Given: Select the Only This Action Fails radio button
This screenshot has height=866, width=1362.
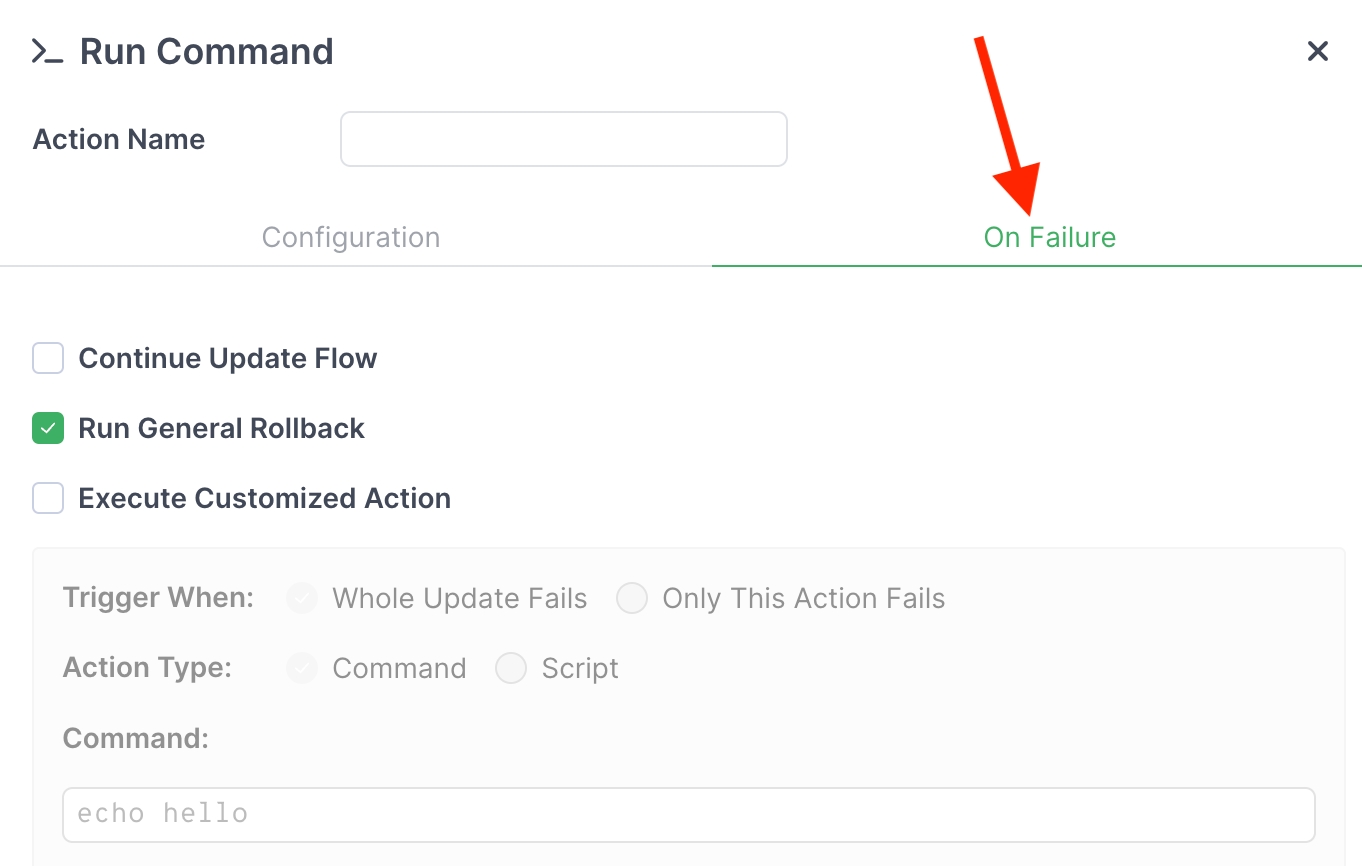Looking at the screenshot, I should pyautogui.click(x=632, y=598).
